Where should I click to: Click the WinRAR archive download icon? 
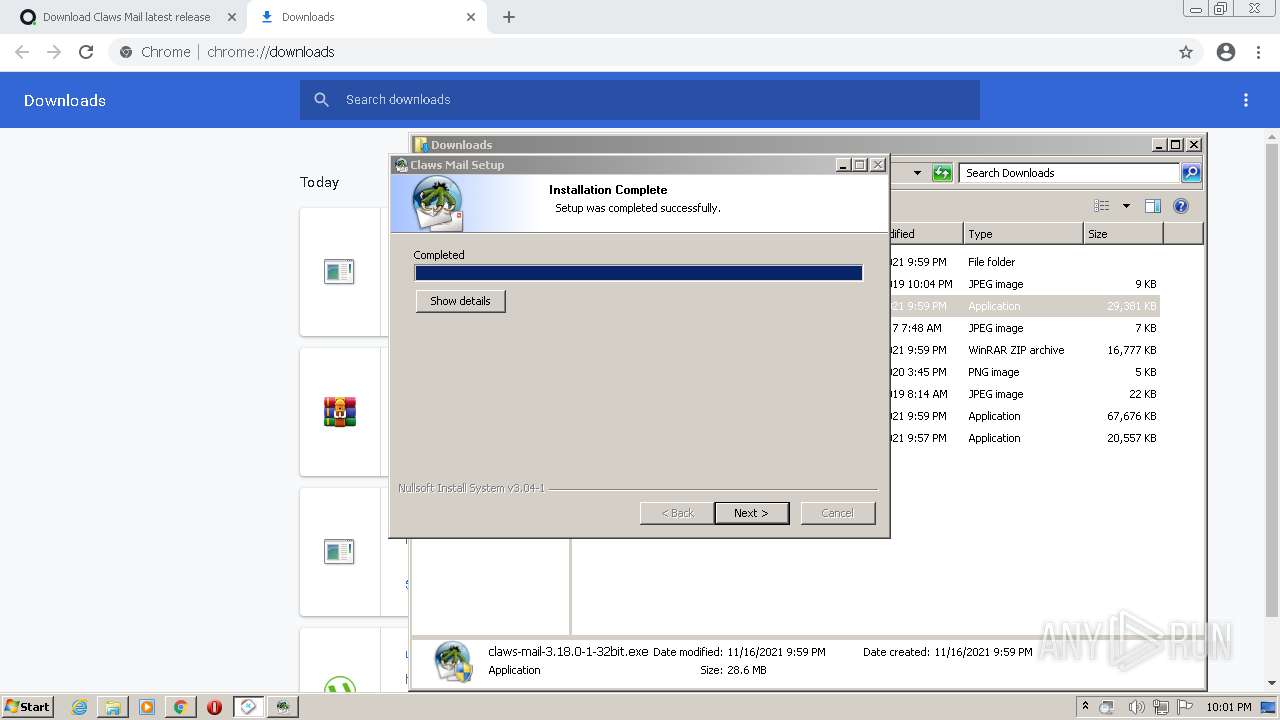click(340, 411)
